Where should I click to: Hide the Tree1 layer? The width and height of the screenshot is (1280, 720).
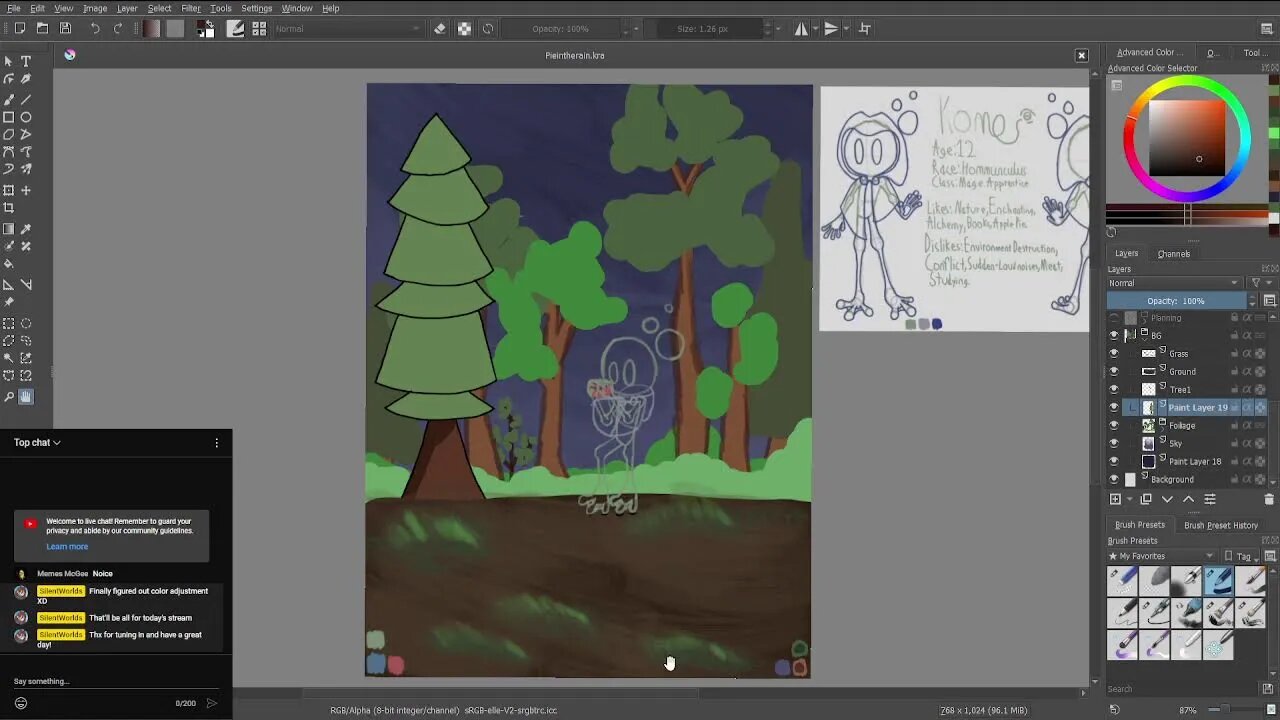[x=1114, y=389]
